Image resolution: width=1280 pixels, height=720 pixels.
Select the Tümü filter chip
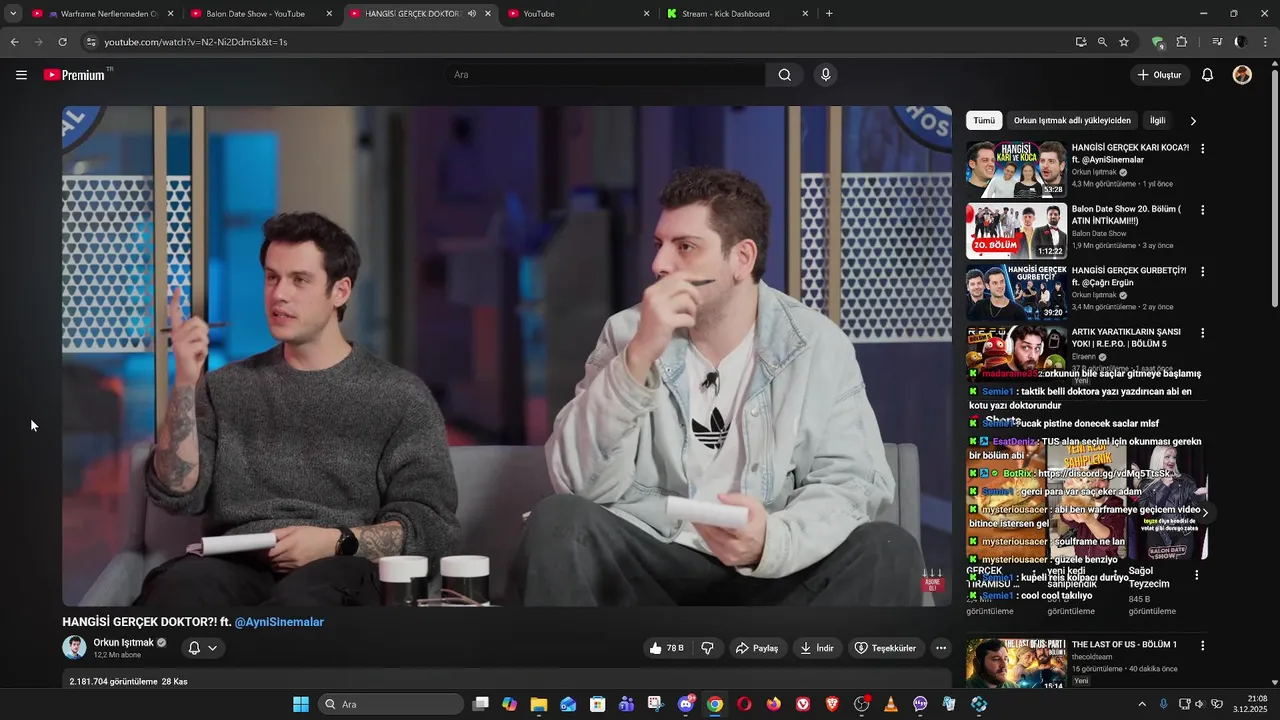click(985, 120)
